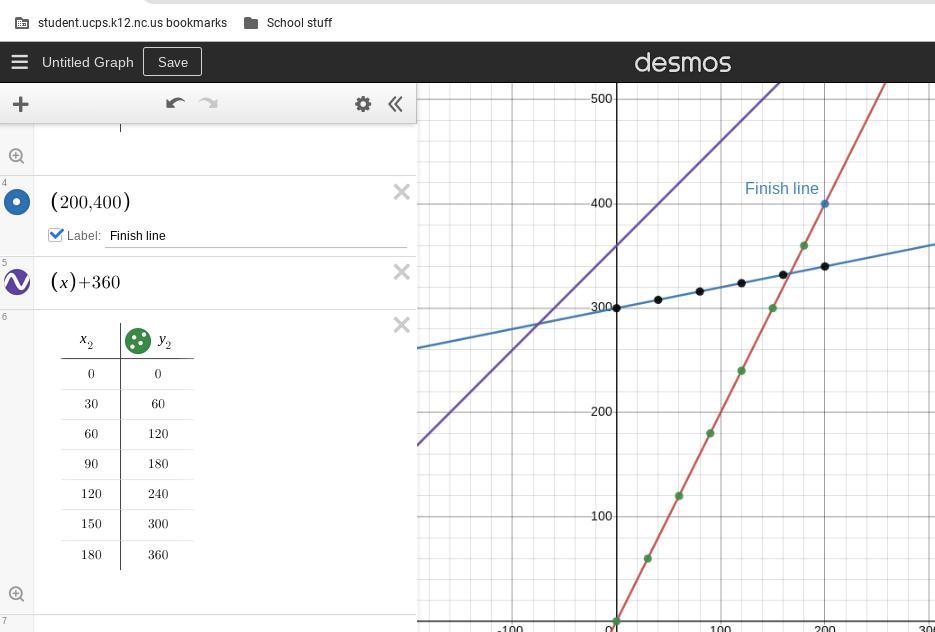The height and width of the screenshot is (632, 935).
Task: Select x2 cell with value 120
Action: point(91,494)
